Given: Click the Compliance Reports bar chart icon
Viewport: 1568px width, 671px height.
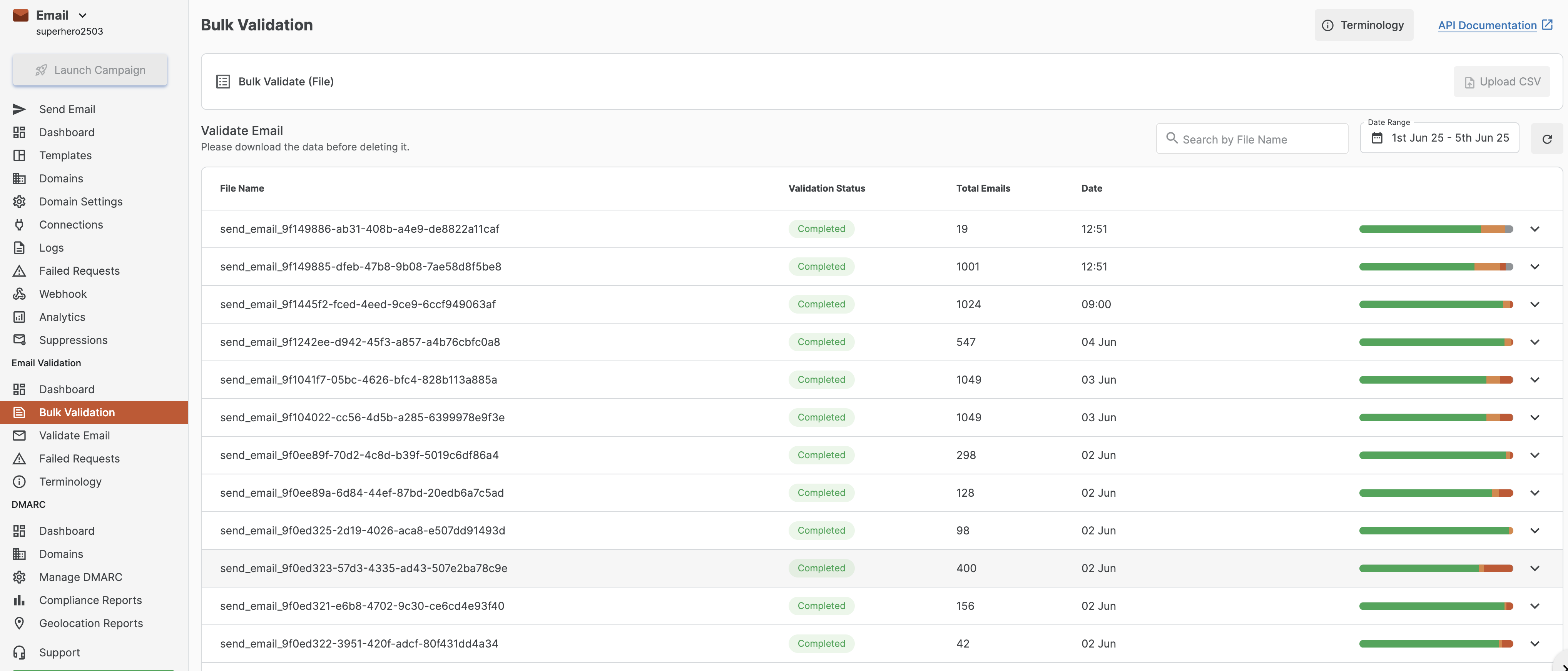Looking at the screenshot, I should click(x=20, y=601).
